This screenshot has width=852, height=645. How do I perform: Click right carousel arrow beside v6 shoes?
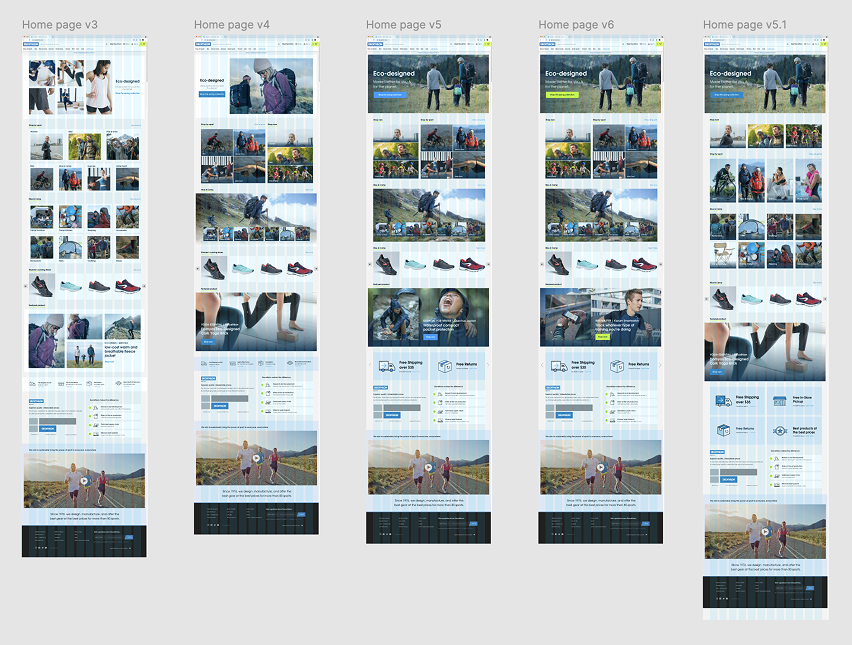(x=662, y=264)
